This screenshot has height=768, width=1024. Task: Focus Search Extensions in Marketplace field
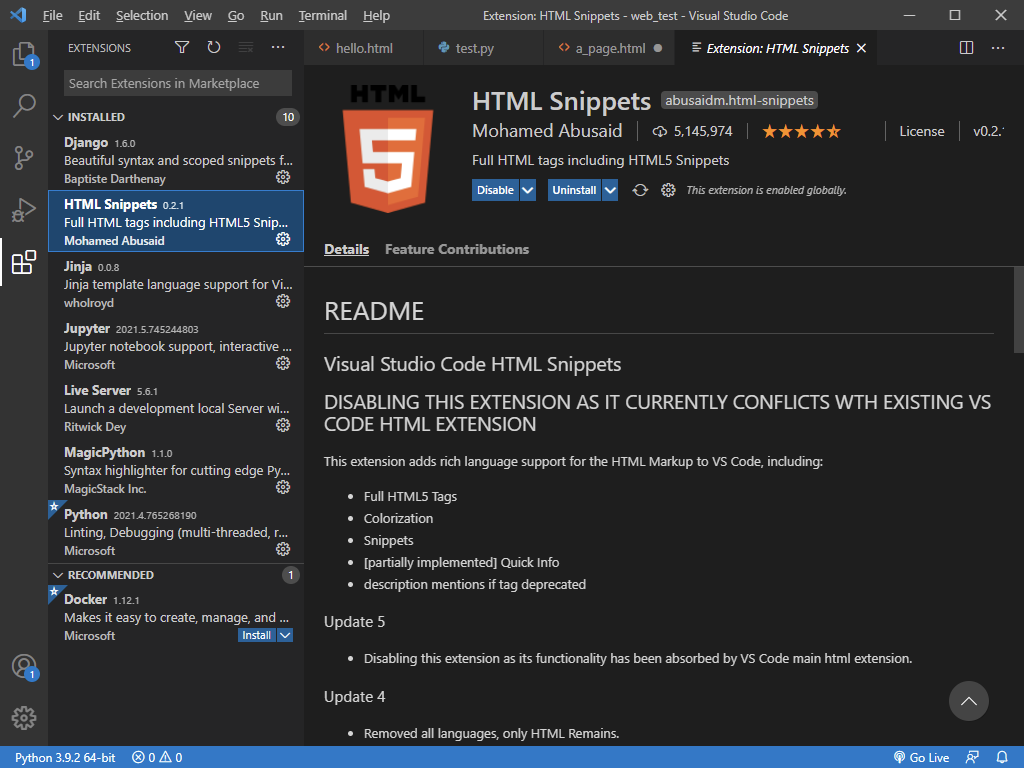point(178,84)
